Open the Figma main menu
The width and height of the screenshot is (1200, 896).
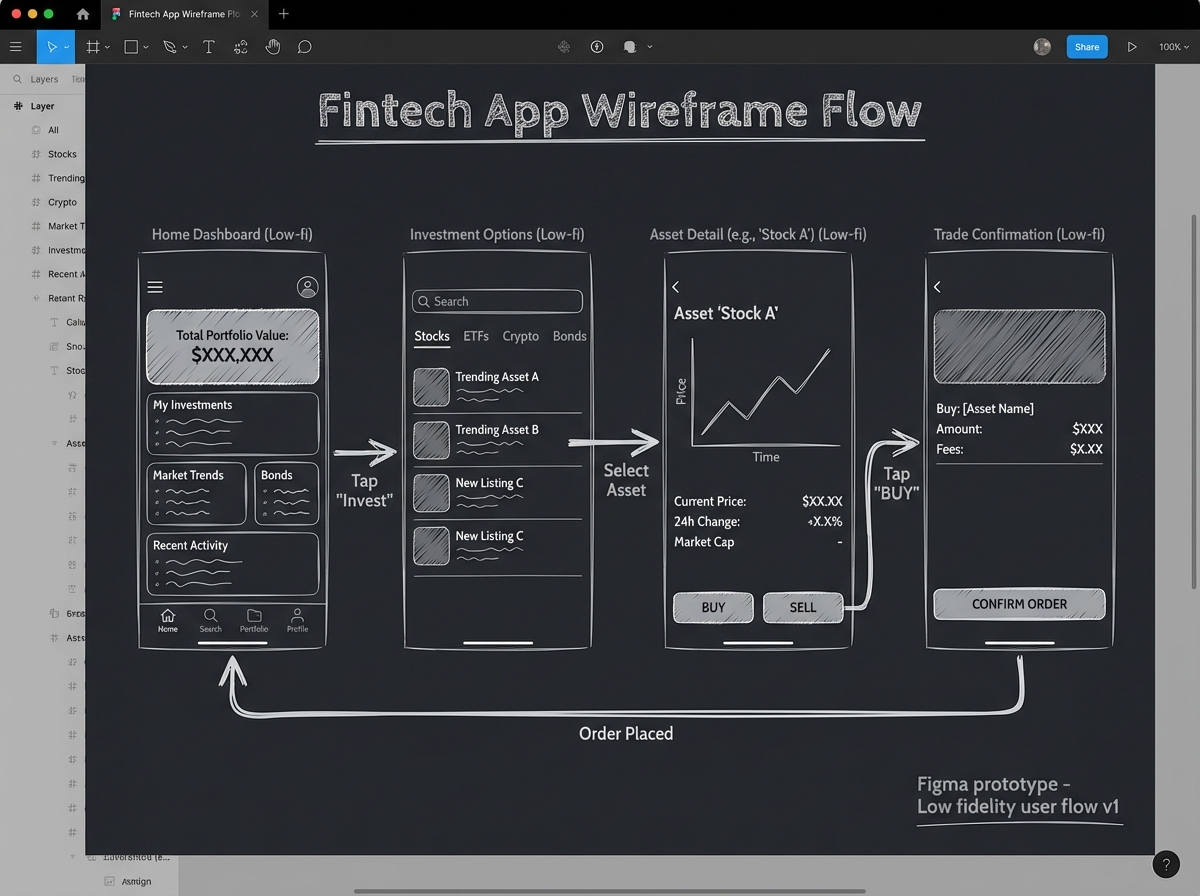coord(16,46)
